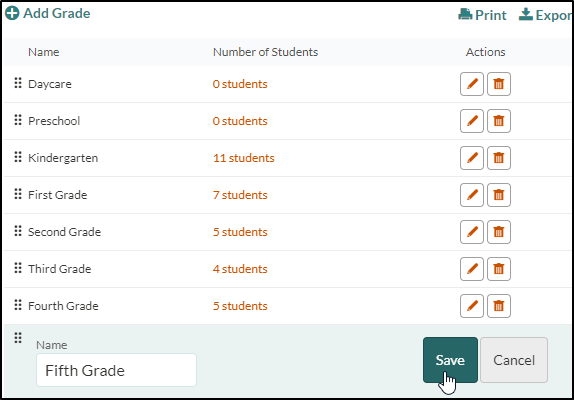The width and height of the screenshot is (574, 400).
Task: Delete the Second Grade entry
Action: pos(499,232)
